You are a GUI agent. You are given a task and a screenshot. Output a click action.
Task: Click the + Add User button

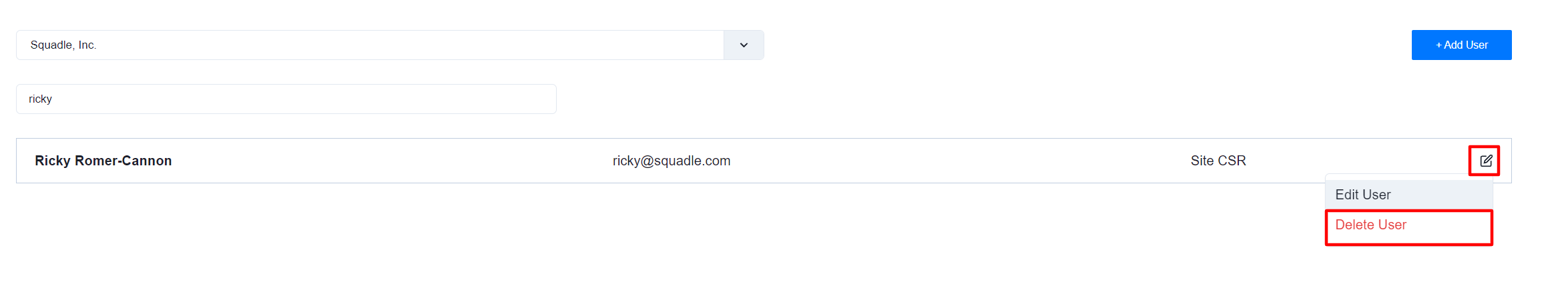click(1461, 45)
